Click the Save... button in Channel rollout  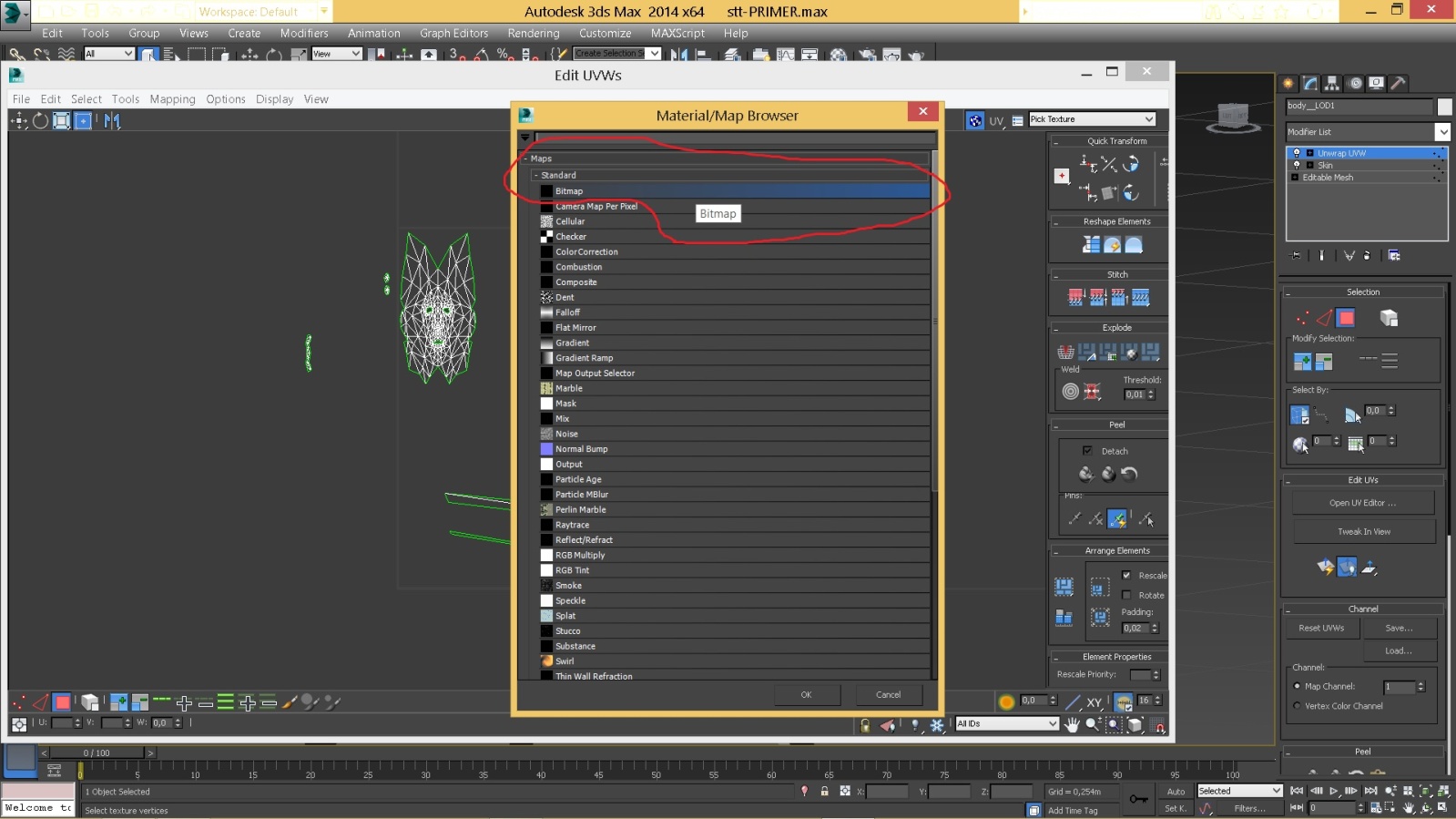1399,628
